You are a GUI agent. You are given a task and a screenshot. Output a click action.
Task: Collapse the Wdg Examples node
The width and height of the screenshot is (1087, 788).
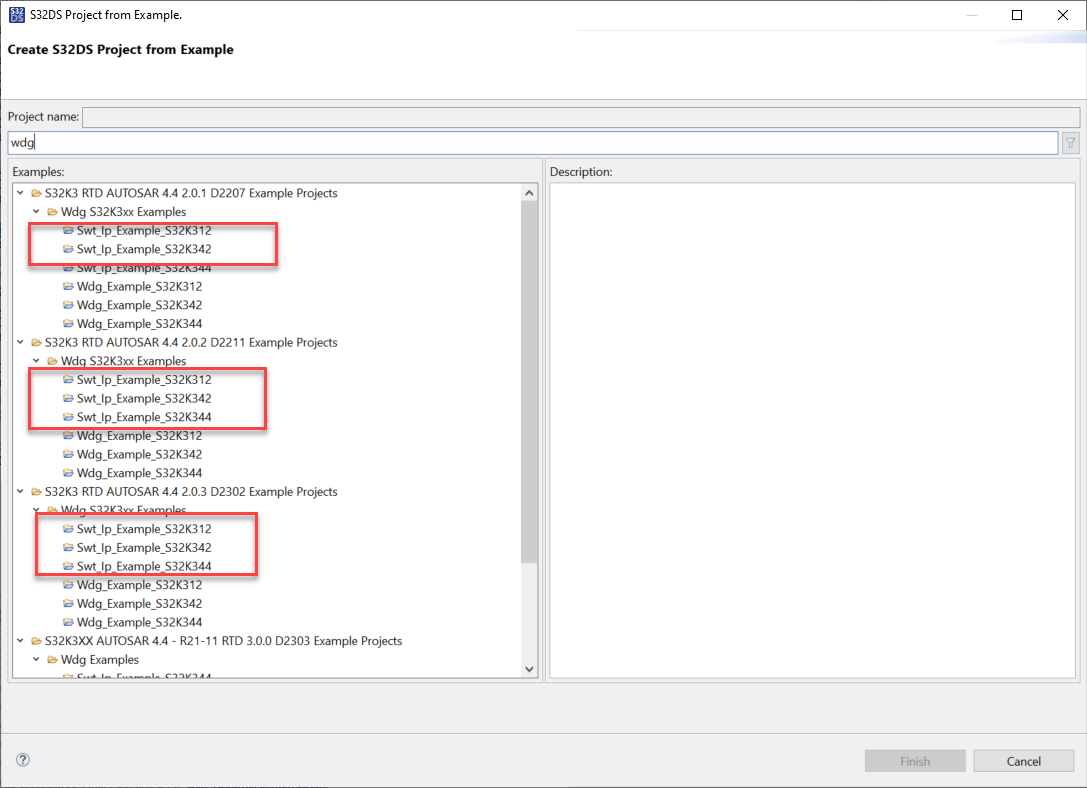[36, 660]
